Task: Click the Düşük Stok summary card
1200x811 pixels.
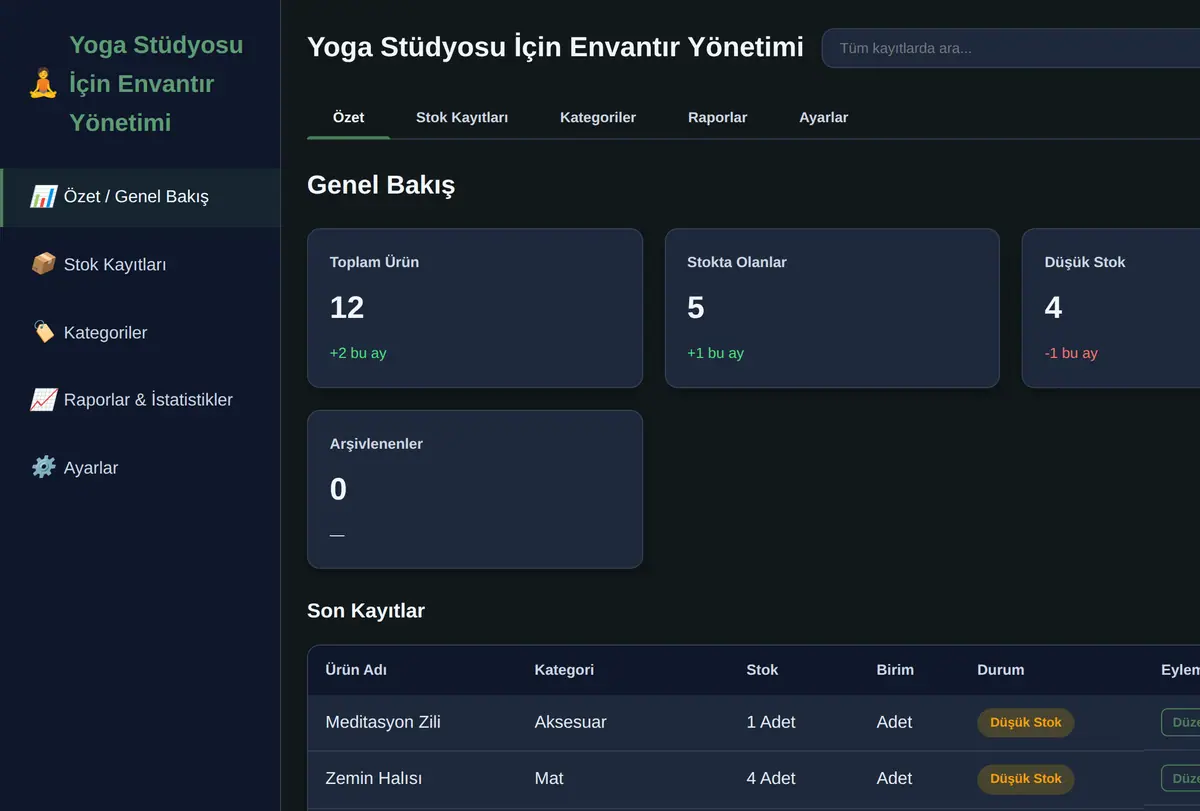Action: 1111,308
